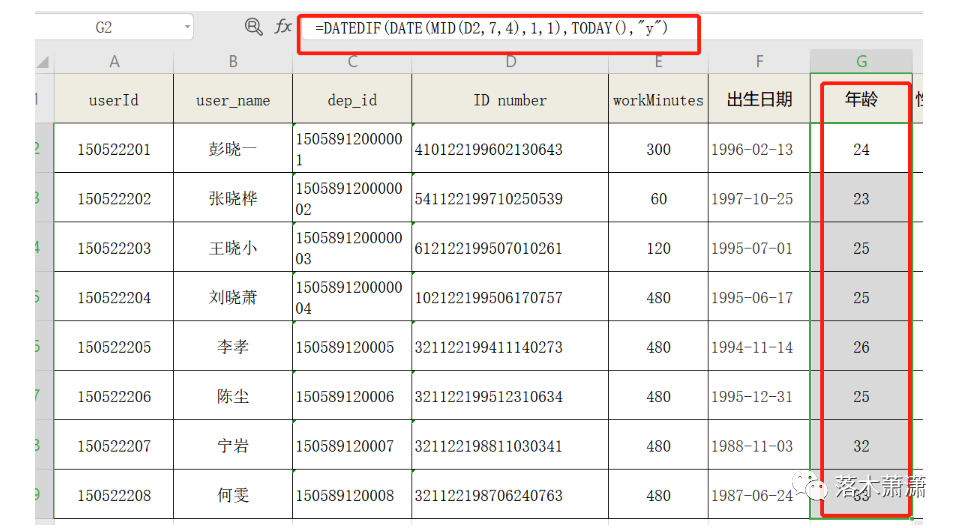Select age cell with value 32
The image size is (957, 528).
861,445
